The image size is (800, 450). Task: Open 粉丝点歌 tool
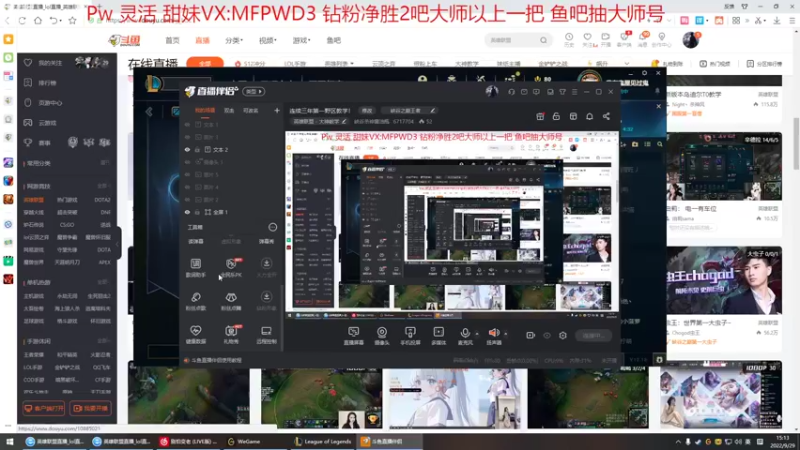[x=195, y=301]
